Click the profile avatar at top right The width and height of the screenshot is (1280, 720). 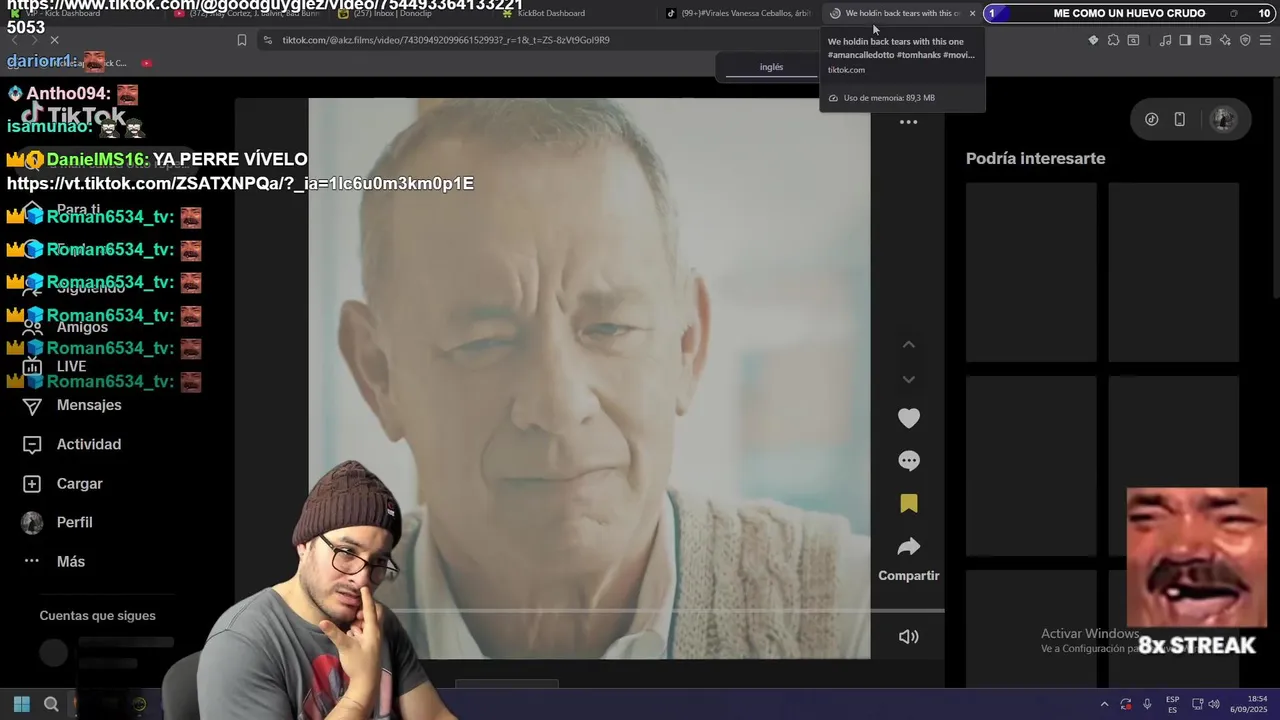[x=1223, y=119]
